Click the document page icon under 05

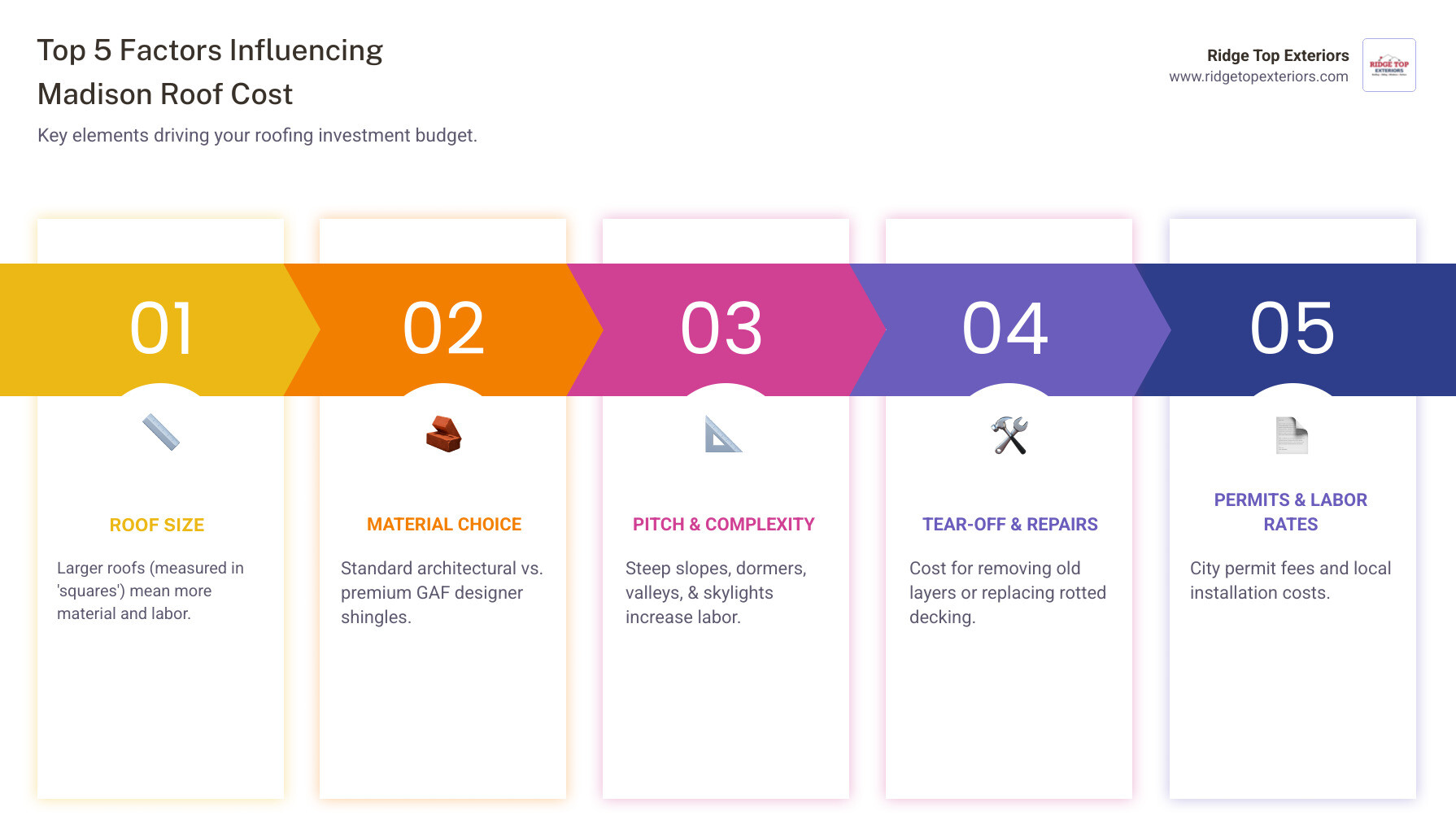1292,435
